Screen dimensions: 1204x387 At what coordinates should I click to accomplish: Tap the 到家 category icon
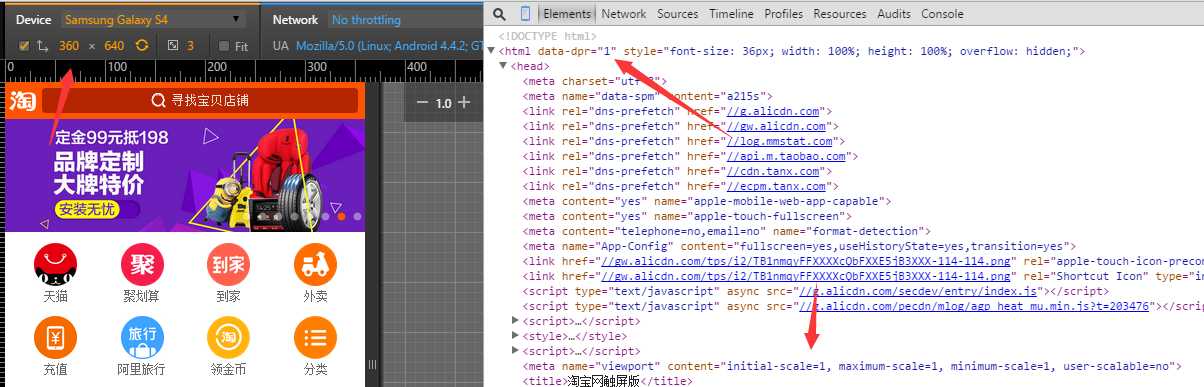point(229,263)
